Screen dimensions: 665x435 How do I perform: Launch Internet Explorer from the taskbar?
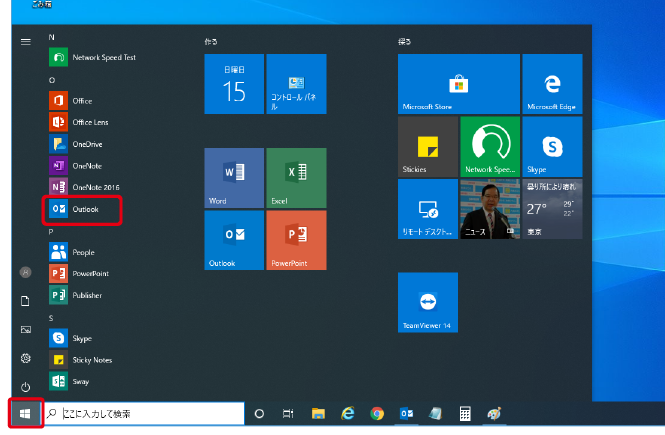[348, 414]
